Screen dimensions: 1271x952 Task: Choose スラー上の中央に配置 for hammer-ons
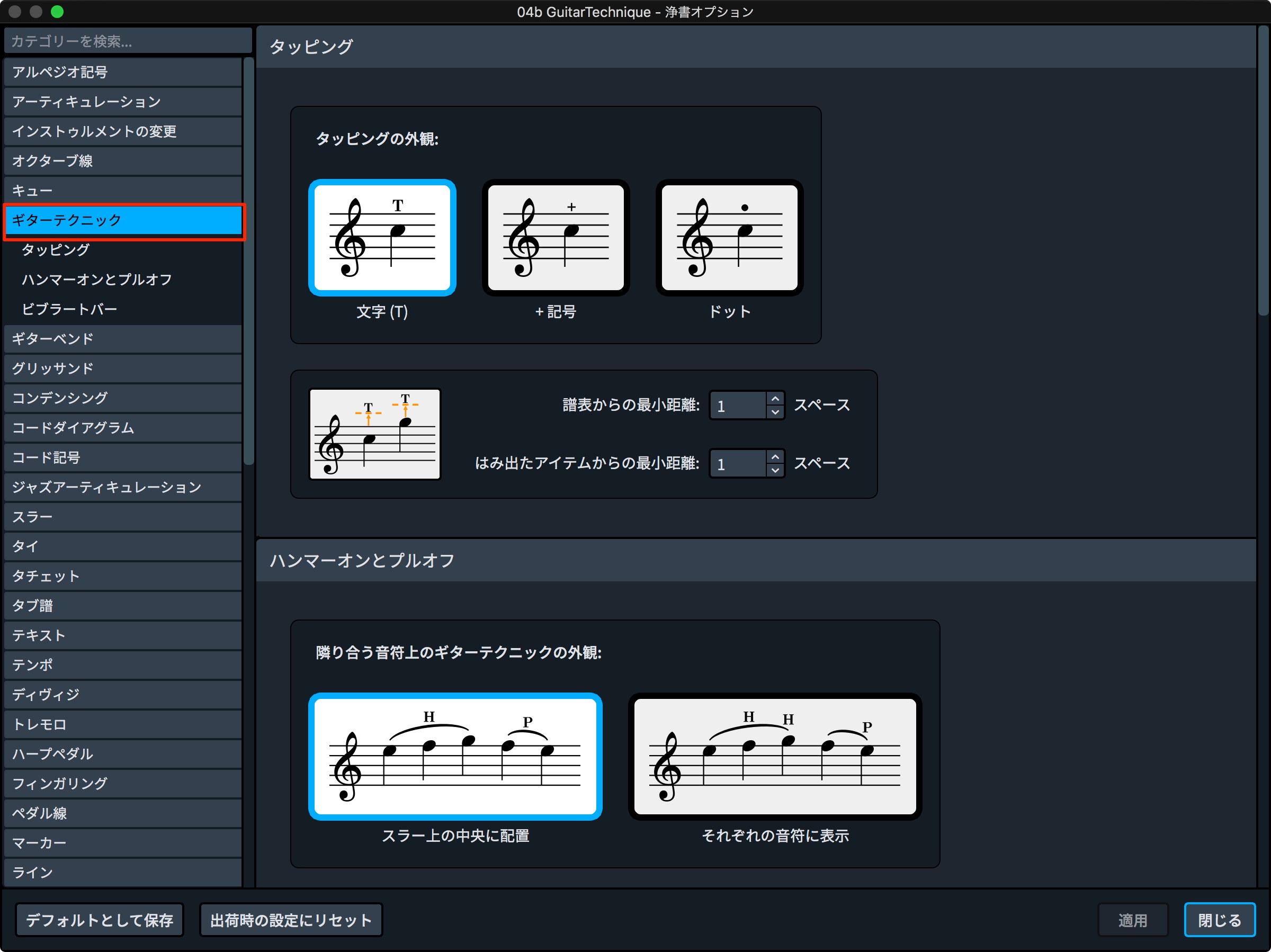coord(455,756)
